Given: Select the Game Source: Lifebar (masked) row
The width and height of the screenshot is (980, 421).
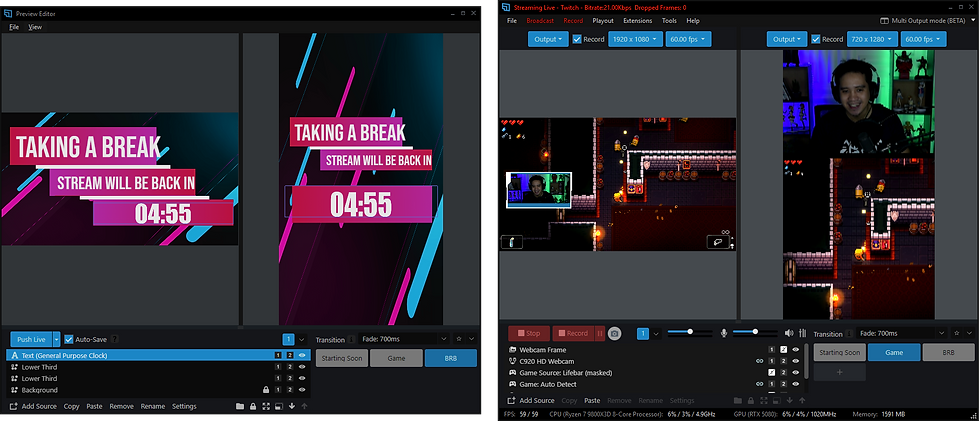Looking at the screenshot, I should tap(655, 373).
